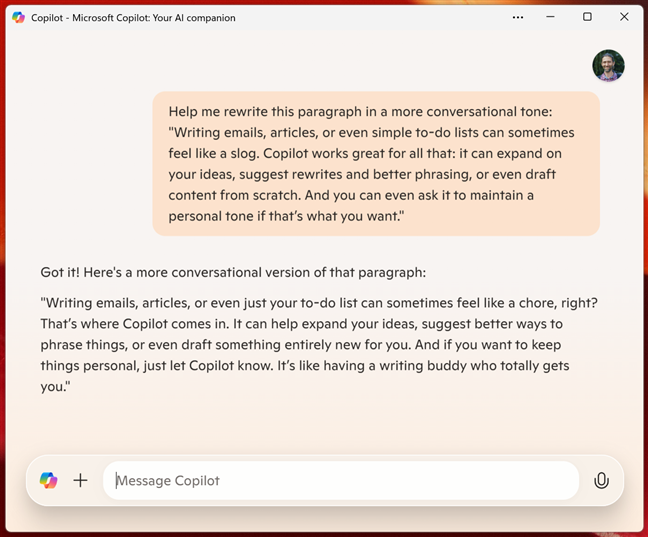
Task: Click "Help me rewrite this paragraph" prompt line
Action: click(265, 112)
